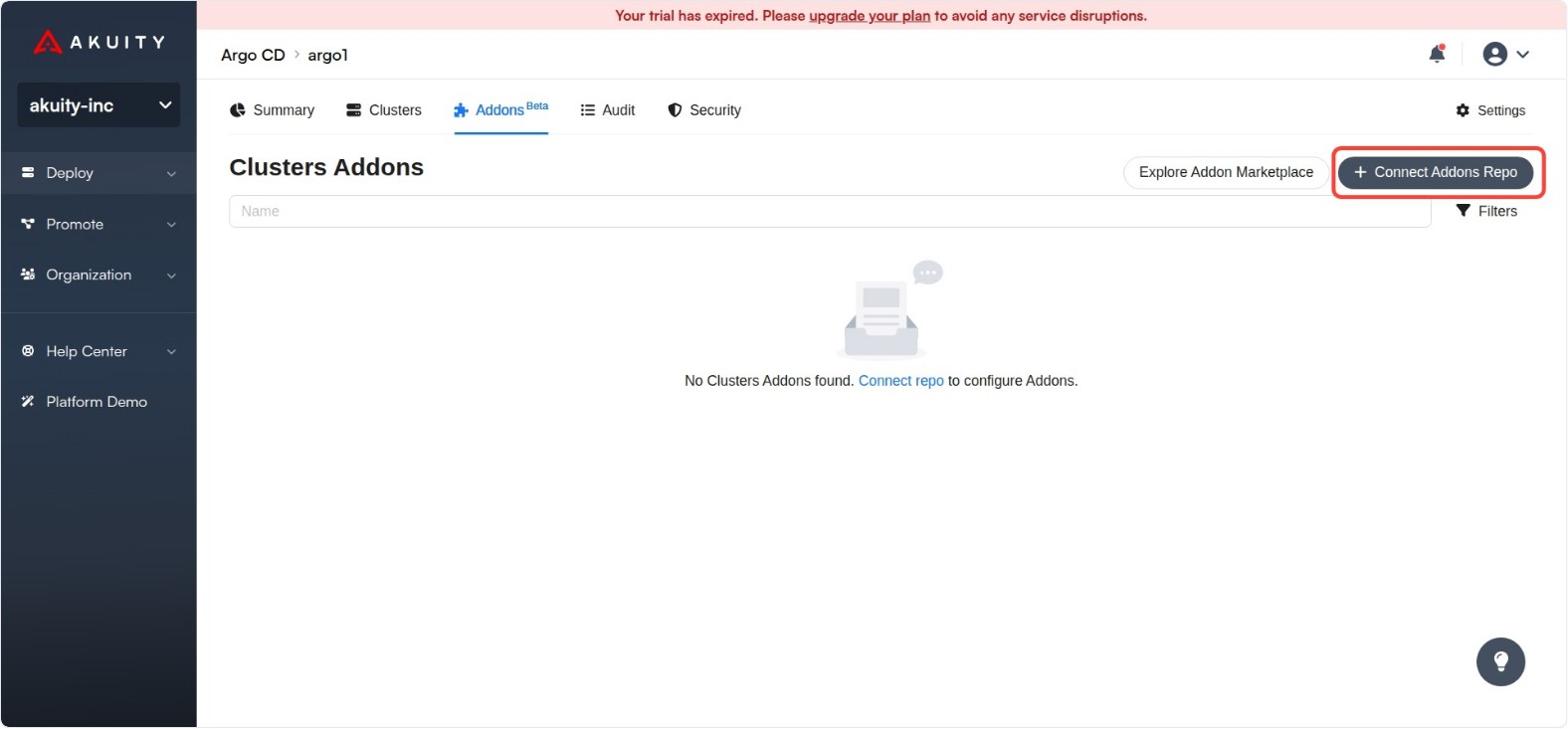Click the Filters funnel icon
Viewport: 1568px width, 729px height.
(1463, 211)
